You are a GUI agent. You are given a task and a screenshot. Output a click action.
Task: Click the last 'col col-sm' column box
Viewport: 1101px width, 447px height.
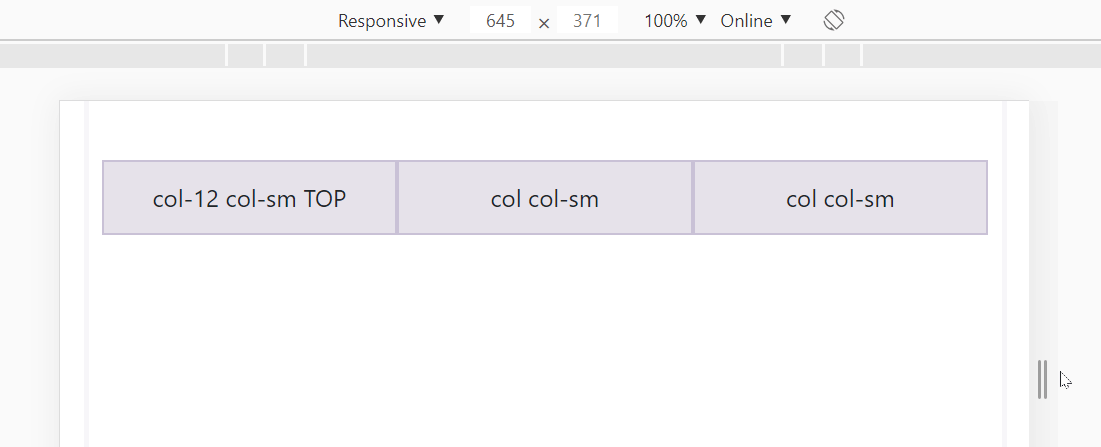click(x=840, y=198)
